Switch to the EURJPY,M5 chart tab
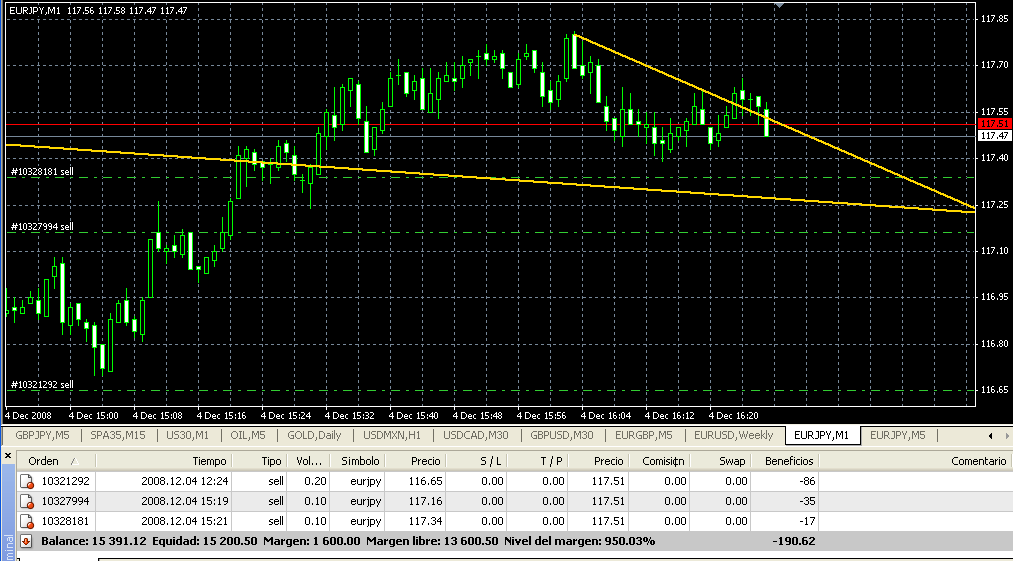Viewport: 1013px width, 561px height. 897,436
